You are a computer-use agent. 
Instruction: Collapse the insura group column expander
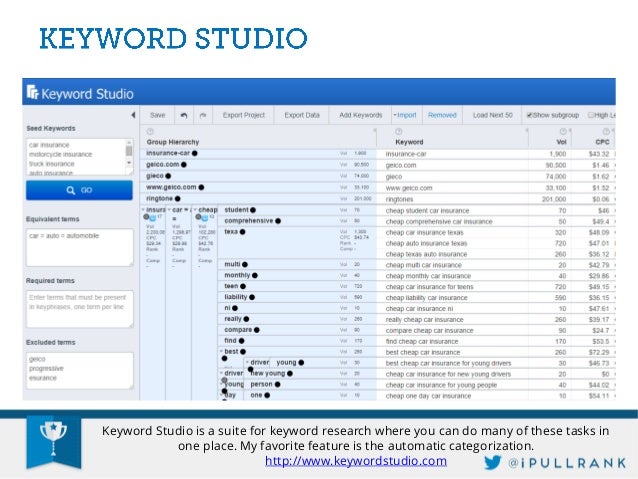click(x=143, y=210)
